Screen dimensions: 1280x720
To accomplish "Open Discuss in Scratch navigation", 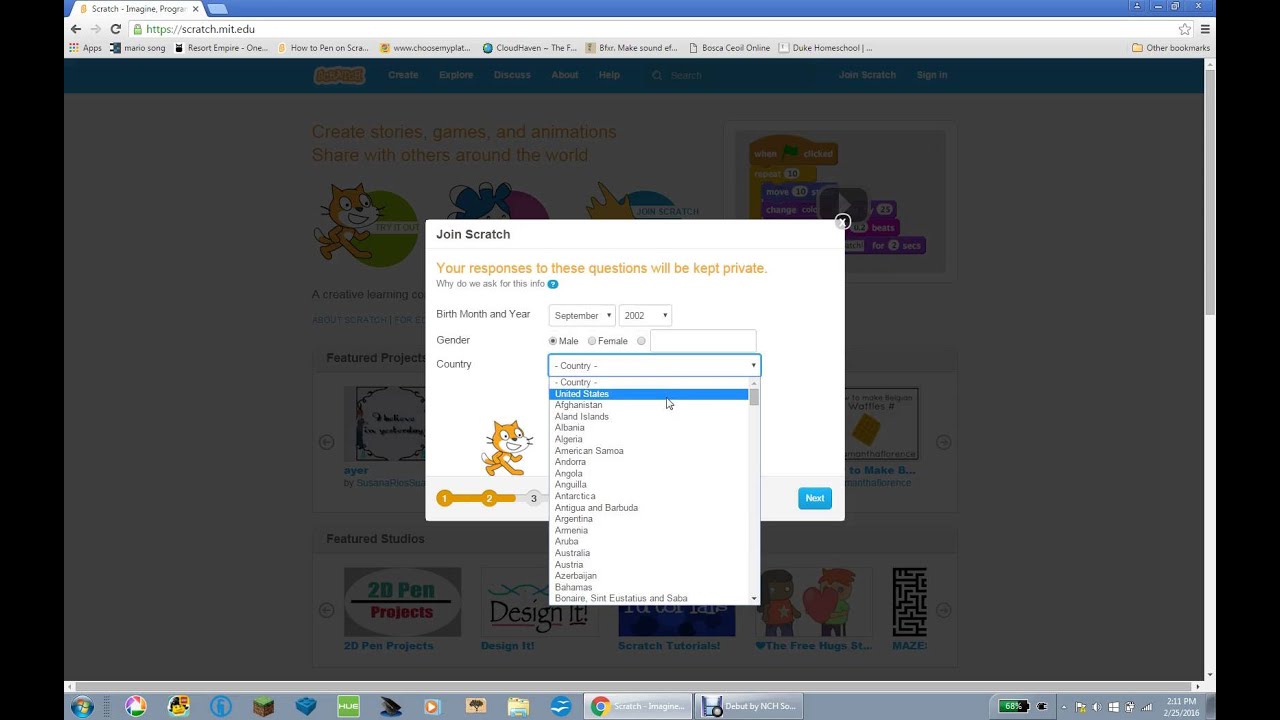I will point(512,75).
